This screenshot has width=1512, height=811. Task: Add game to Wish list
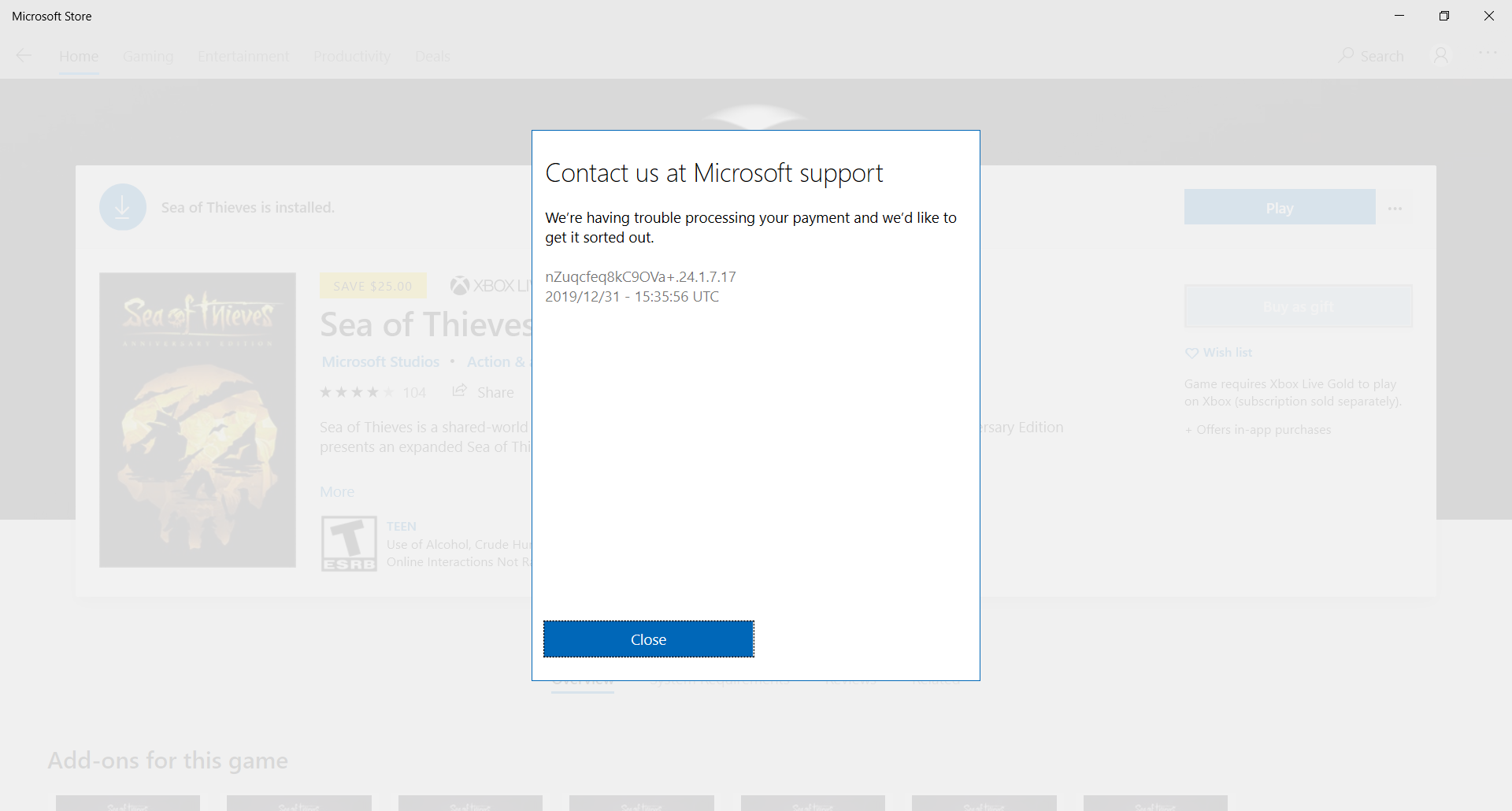(1219, 353)
